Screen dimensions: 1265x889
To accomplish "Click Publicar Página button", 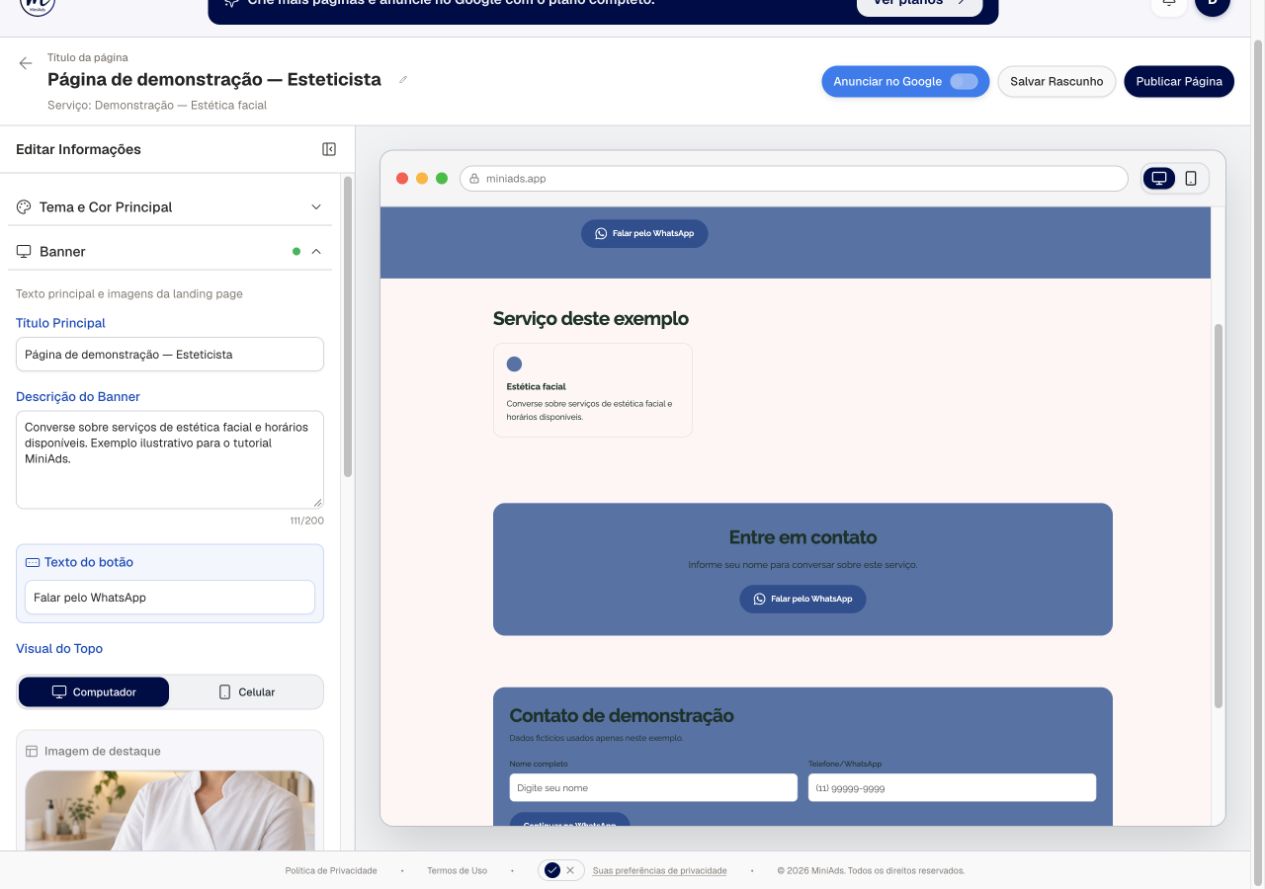I will [x=1179, y=81].
